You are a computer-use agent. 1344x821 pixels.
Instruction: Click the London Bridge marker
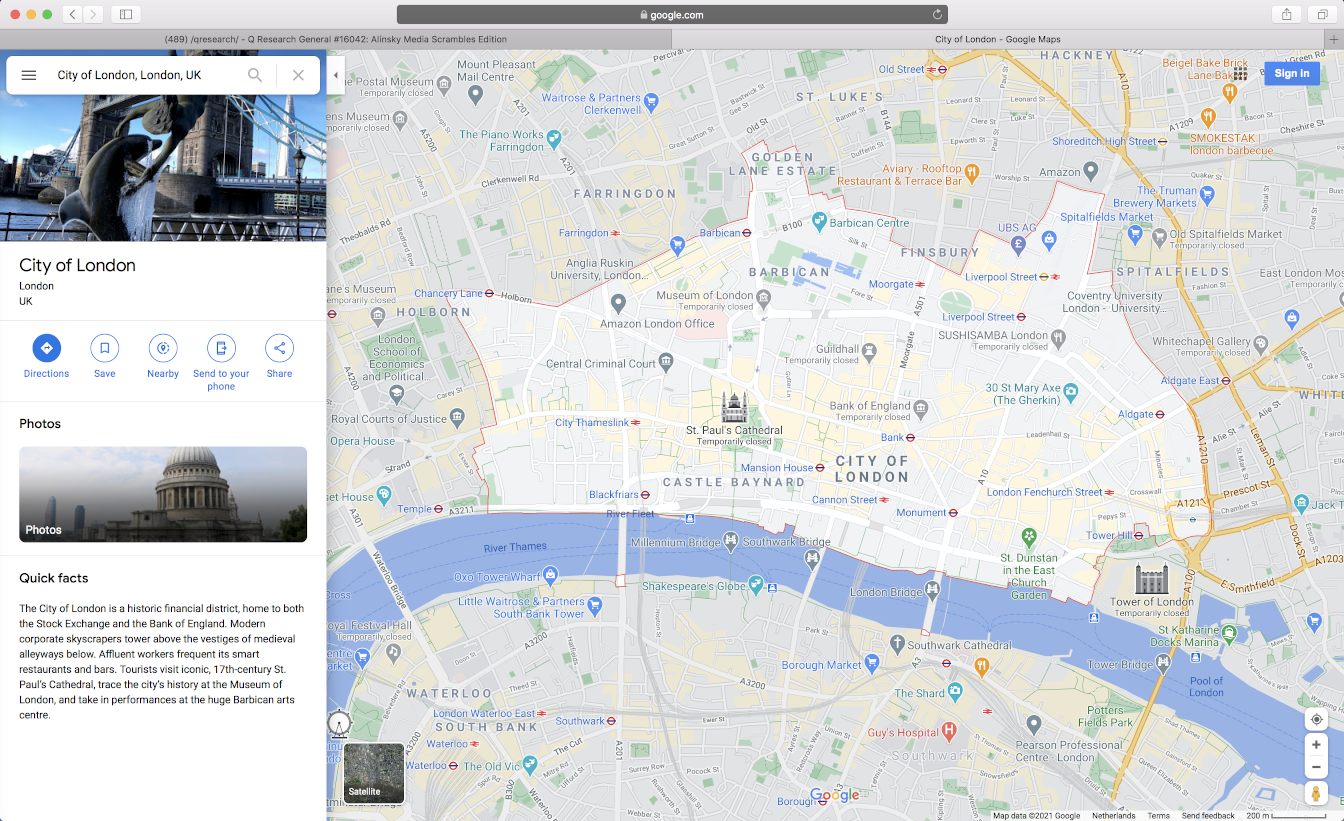click(x=933, y=589)
